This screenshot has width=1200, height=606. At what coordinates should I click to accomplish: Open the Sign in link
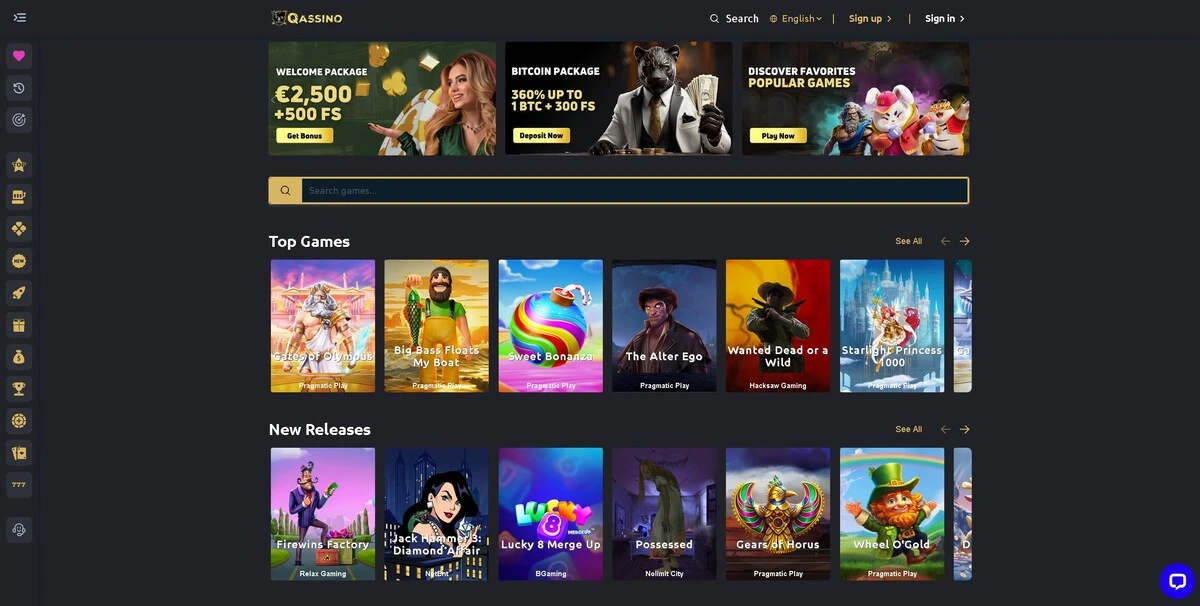pos(945,18)
